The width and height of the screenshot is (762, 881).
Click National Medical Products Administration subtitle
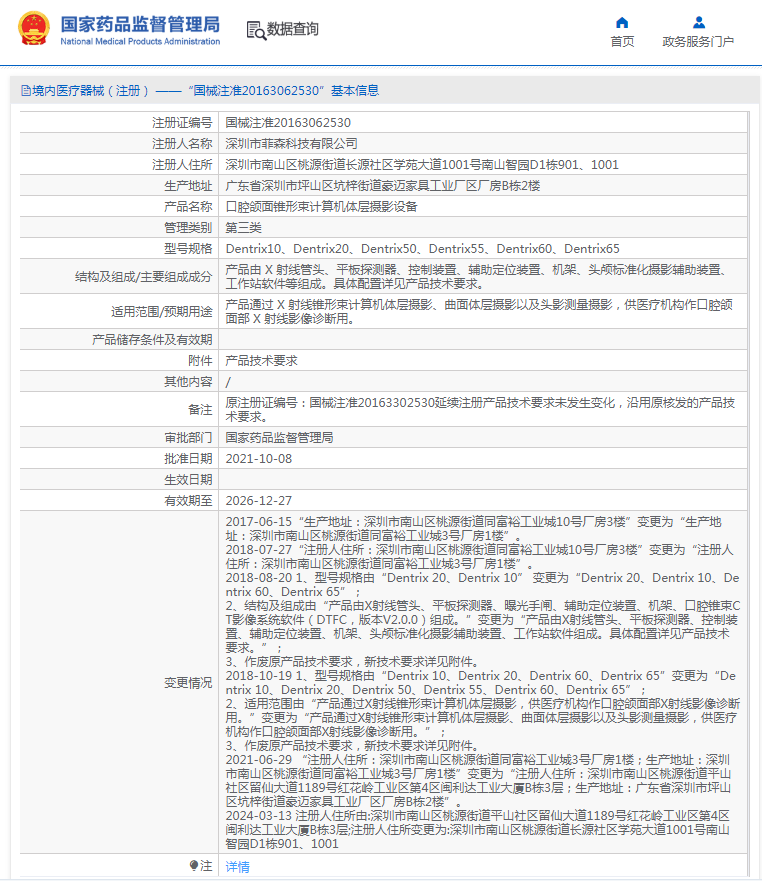coord(140,42)
